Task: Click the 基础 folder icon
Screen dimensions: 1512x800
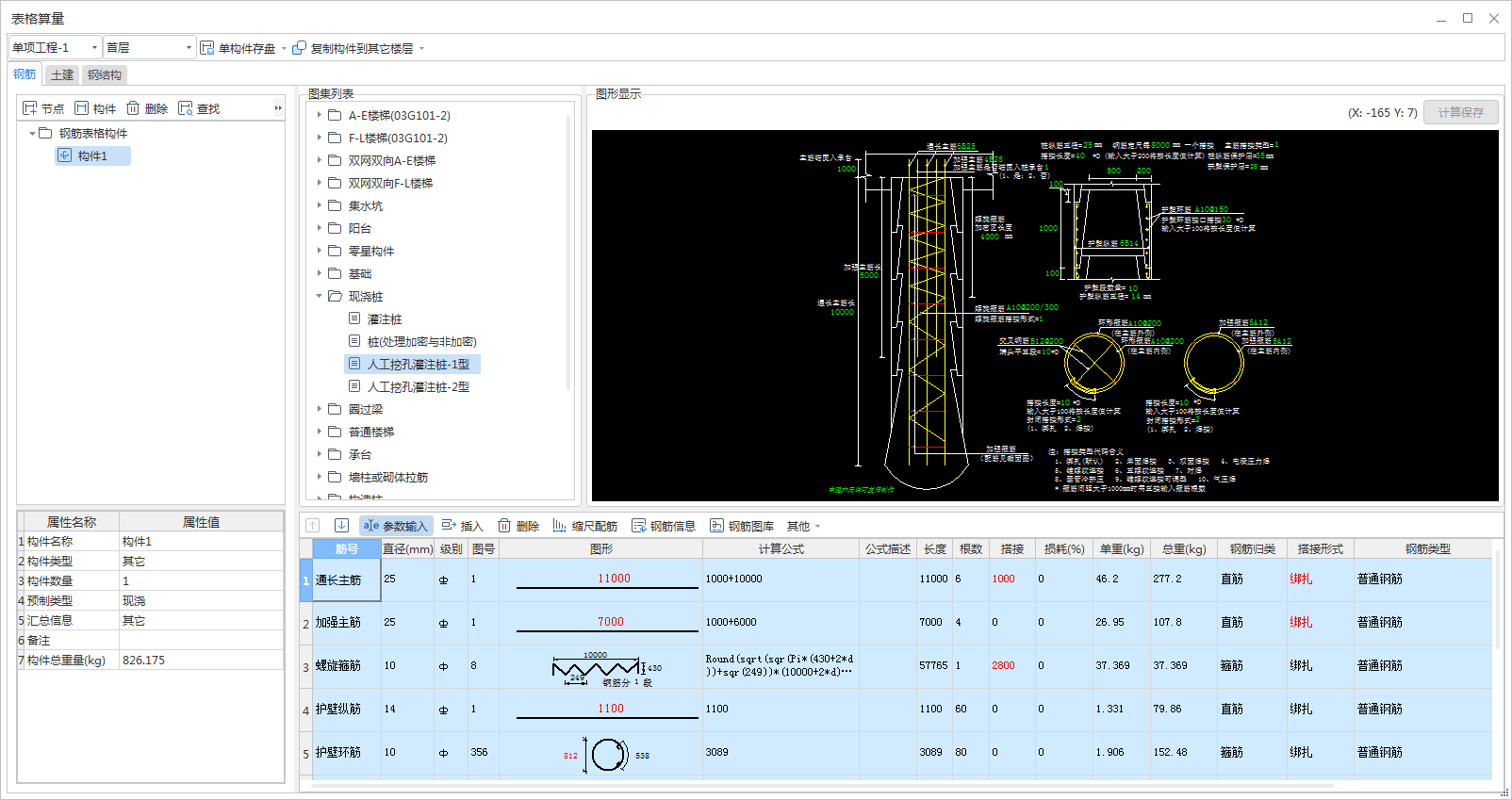Action: [335, 273]
